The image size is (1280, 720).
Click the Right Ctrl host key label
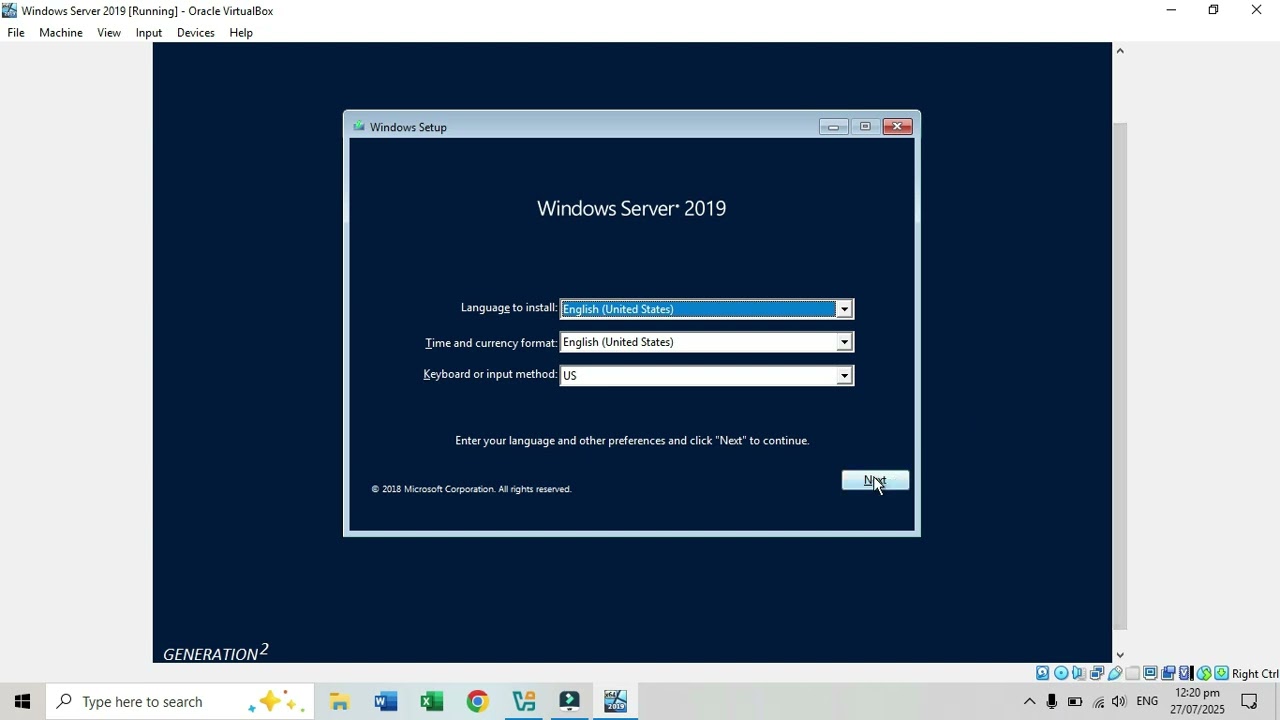click(x=1255, y=674)
